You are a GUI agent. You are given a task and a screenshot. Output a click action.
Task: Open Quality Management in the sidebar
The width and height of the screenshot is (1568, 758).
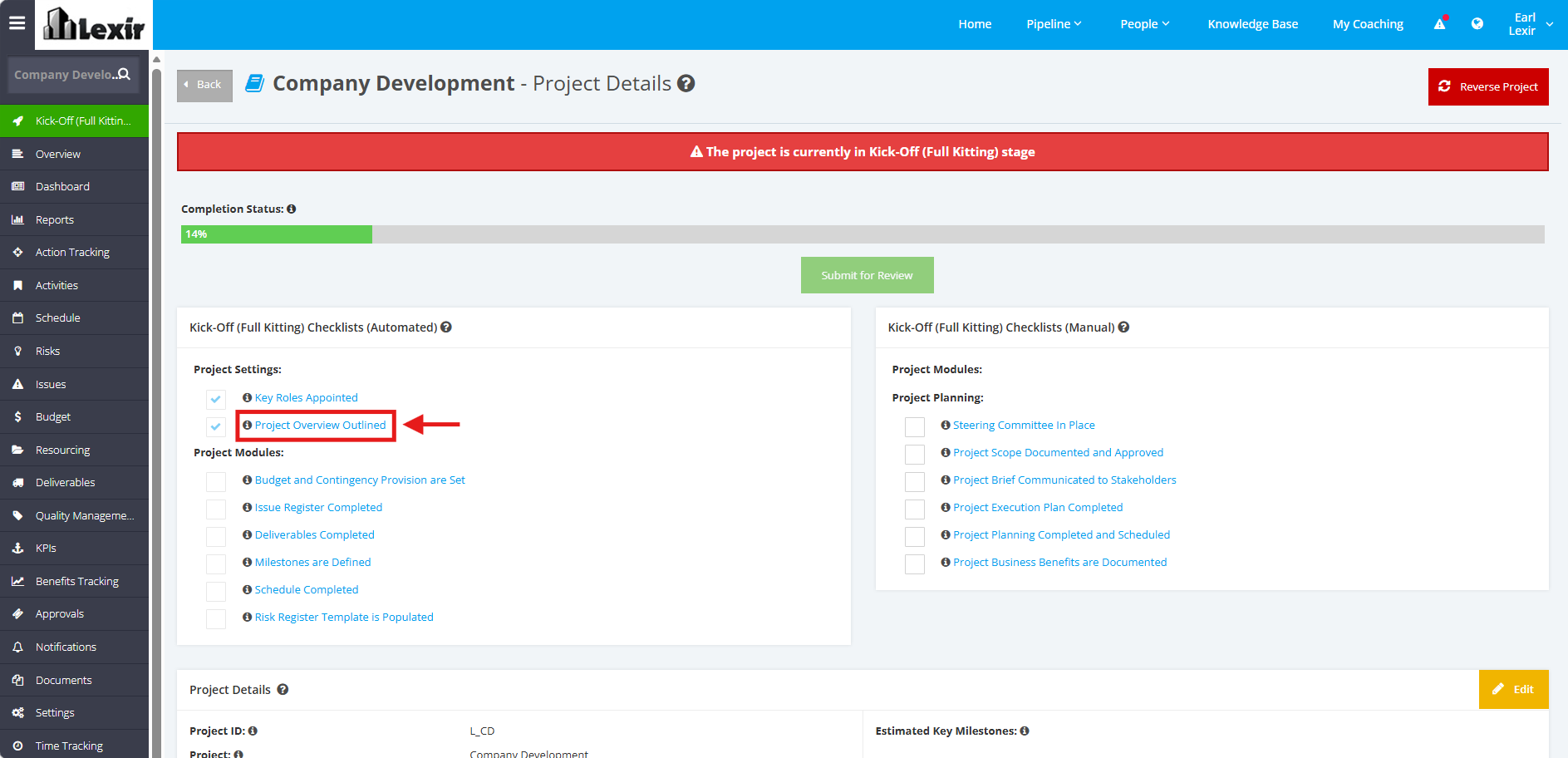pos(75,515)
